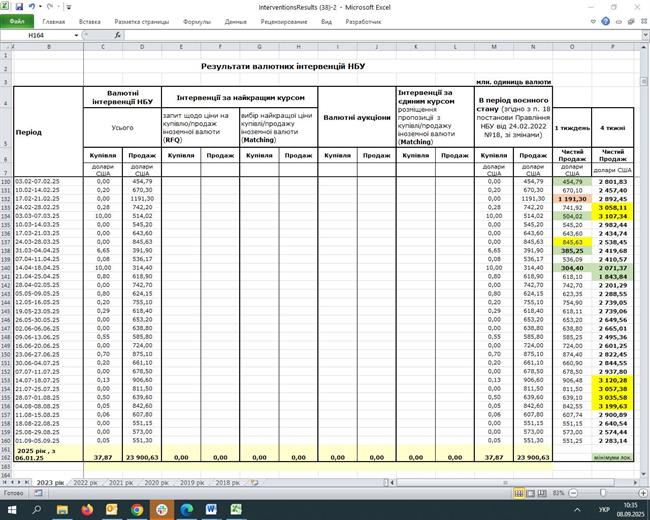The image size is (650, 520).
Task: Switch to the Вид ribbon tab
Action: (x=326, y=22)
